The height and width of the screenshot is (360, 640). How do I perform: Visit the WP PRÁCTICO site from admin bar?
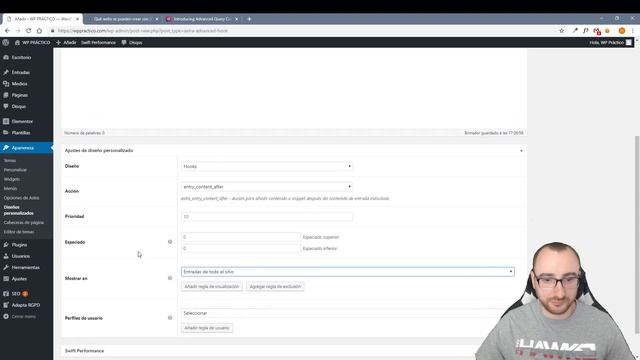pyautogui.click(x=32, y=42)
